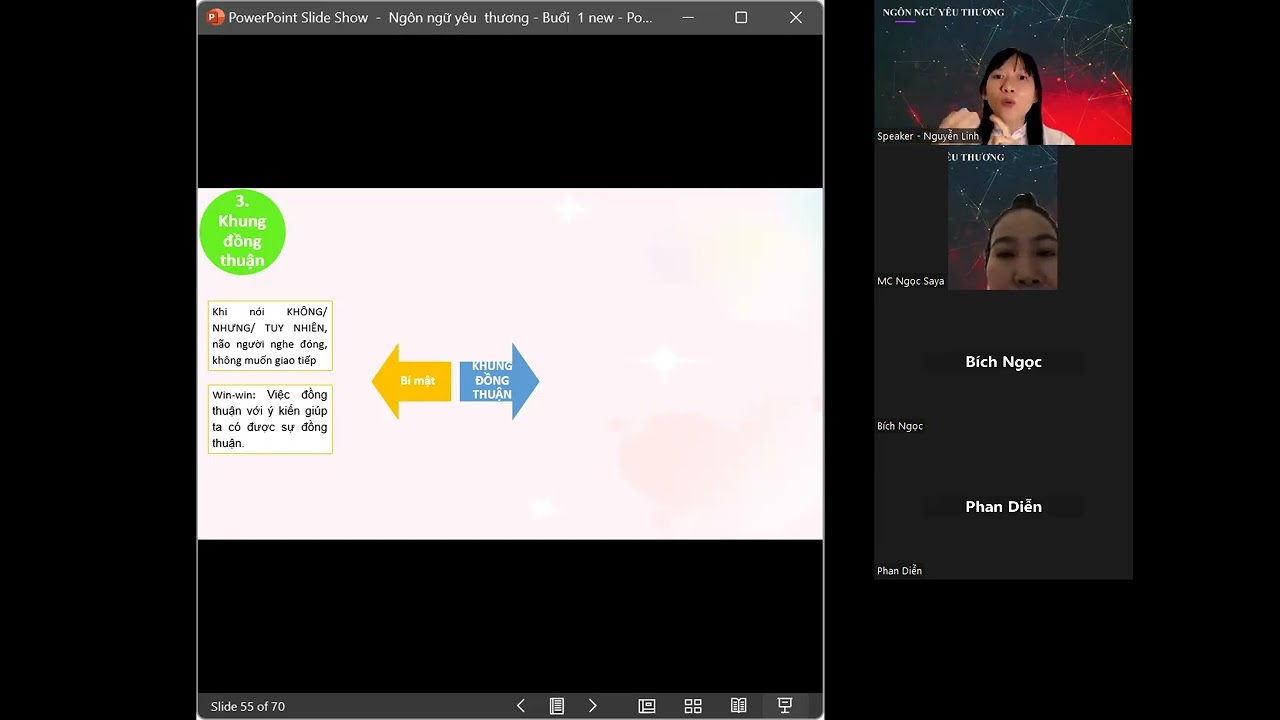Click the "Khi nói KHÔNG" text box

270,336
